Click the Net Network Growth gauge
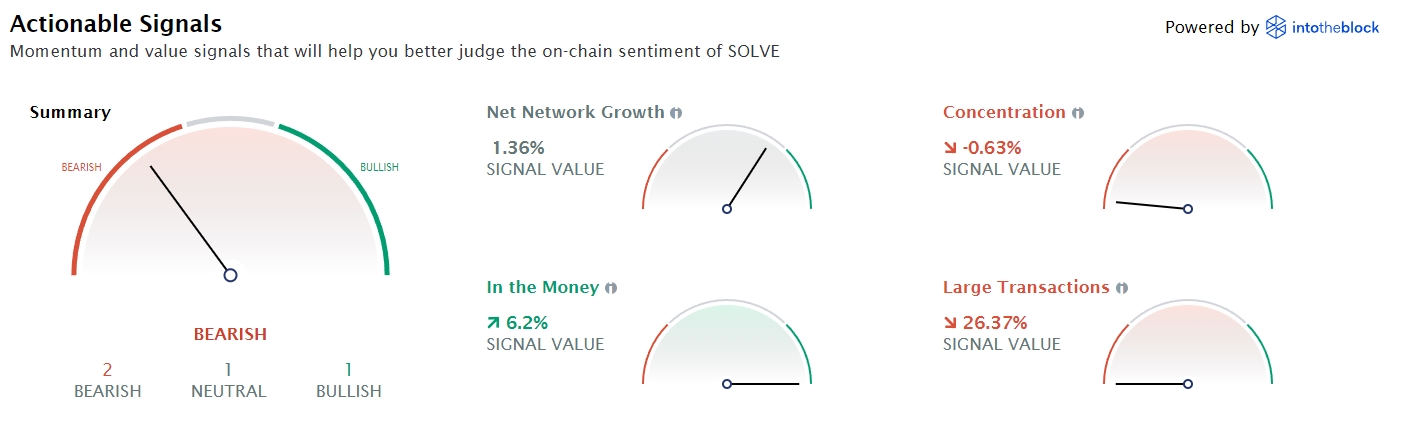 coord(727,170)
